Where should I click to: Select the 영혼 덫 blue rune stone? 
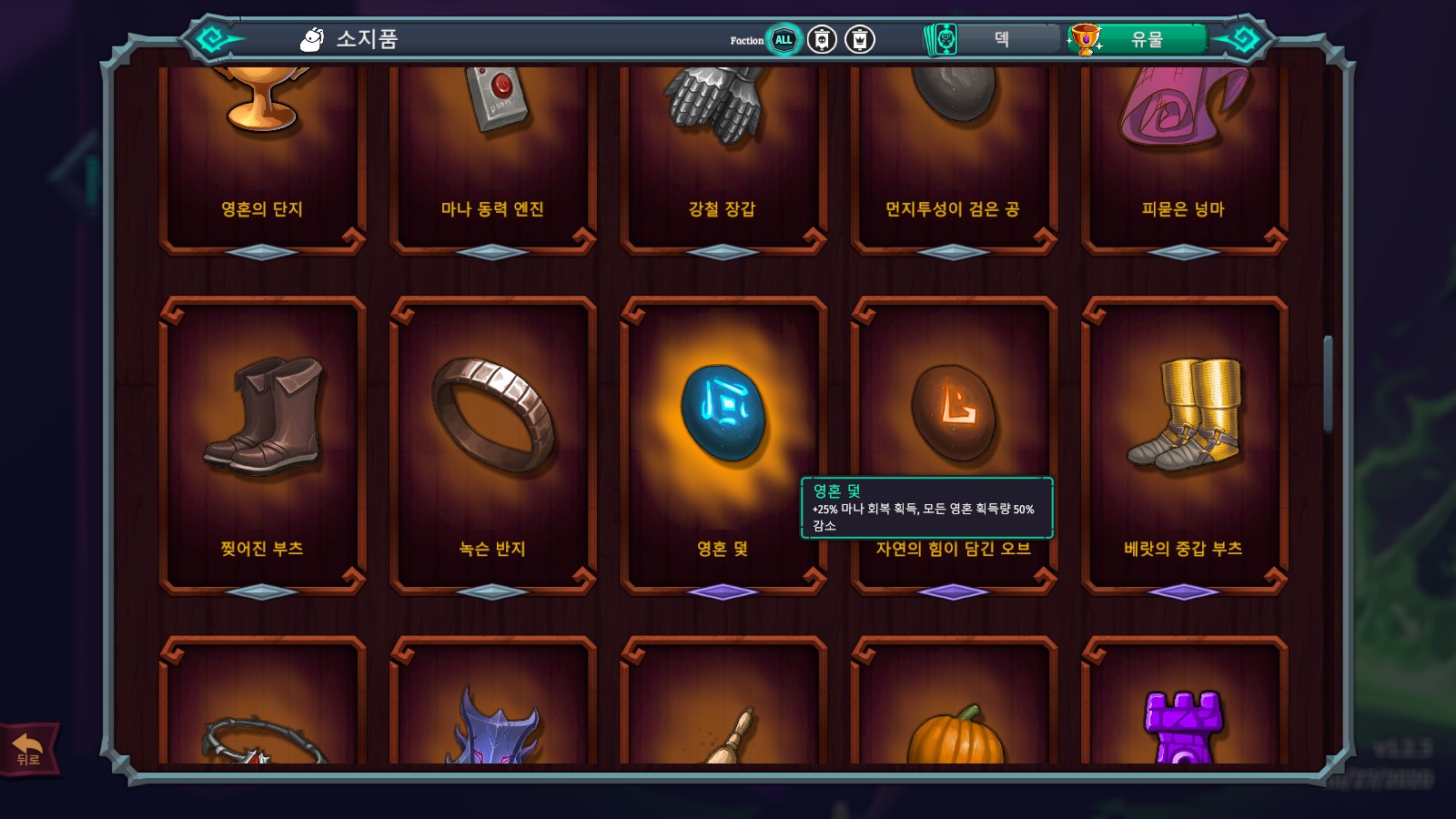click(x=723, y=412)
